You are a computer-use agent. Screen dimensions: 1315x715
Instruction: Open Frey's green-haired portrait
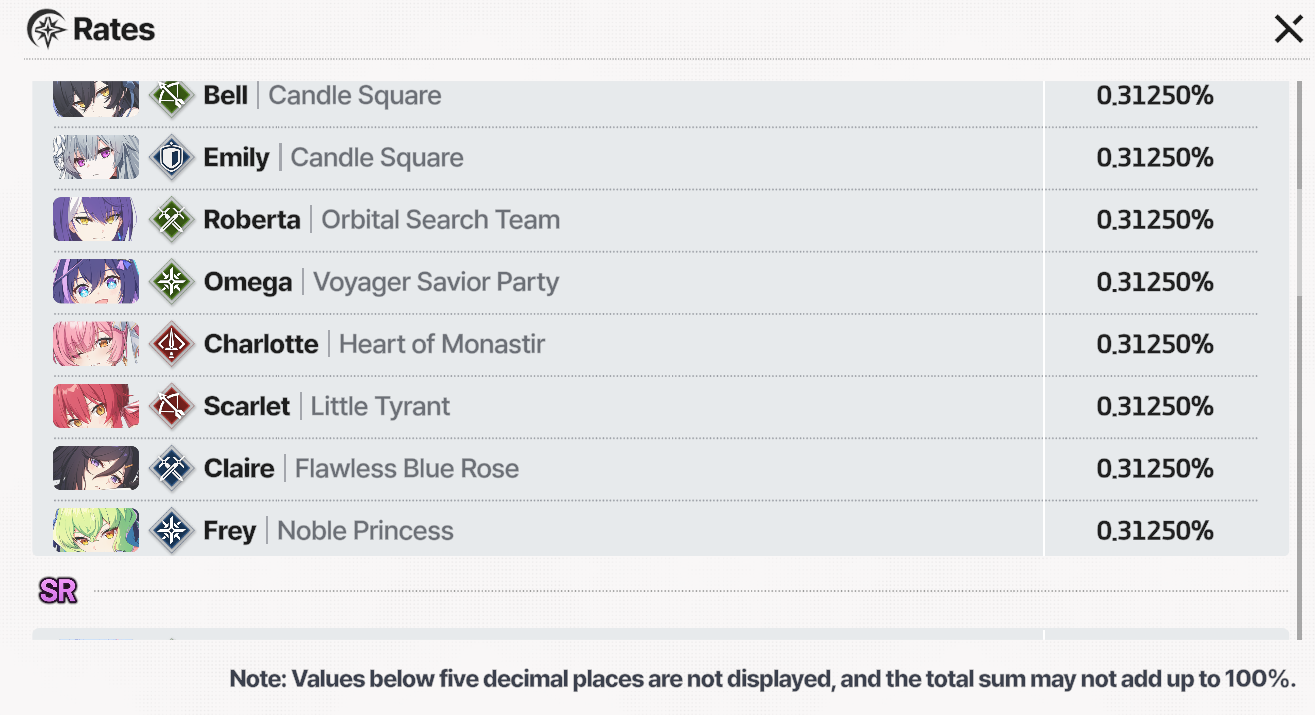click(96, 530)
